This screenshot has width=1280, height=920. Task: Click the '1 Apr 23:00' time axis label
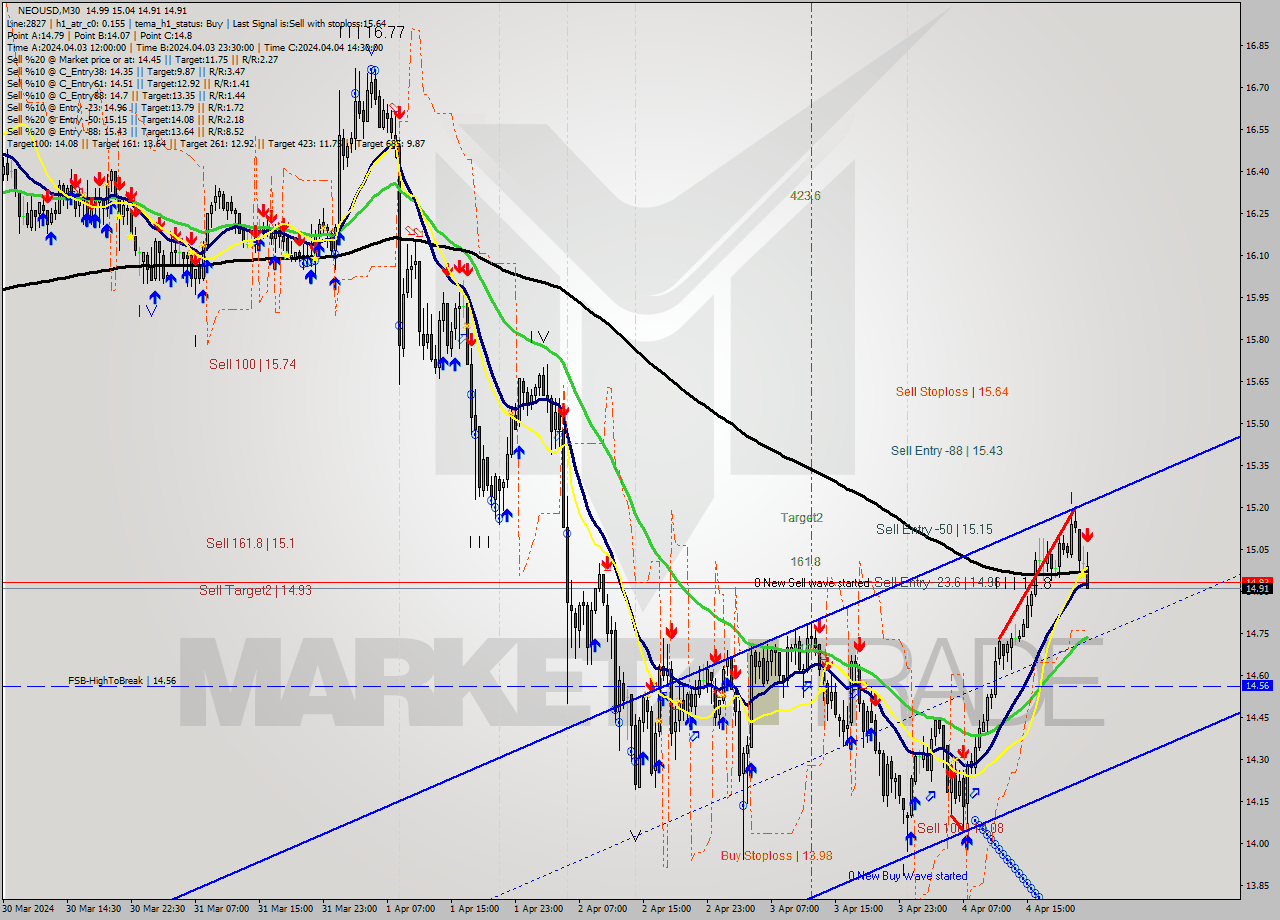tap(539, 909)
